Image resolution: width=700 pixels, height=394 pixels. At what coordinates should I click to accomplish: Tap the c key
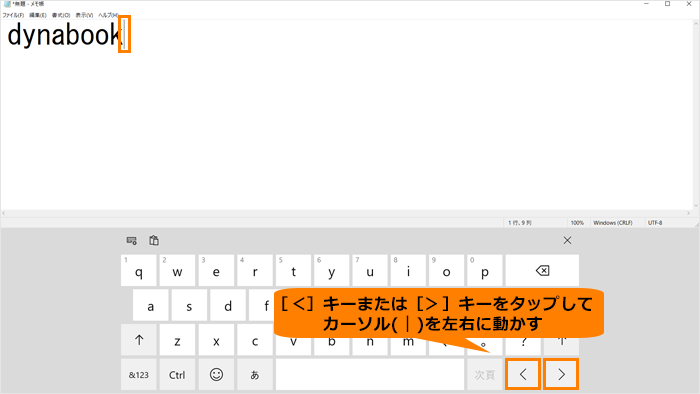coord(255,340)
